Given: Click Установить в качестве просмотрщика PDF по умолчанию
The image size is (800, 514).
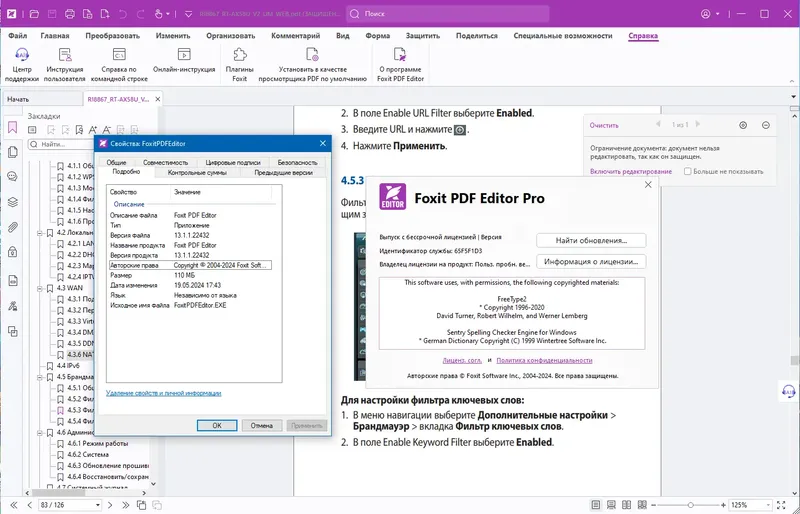Looking at the screenshot, I should click(x=312, y=64).
